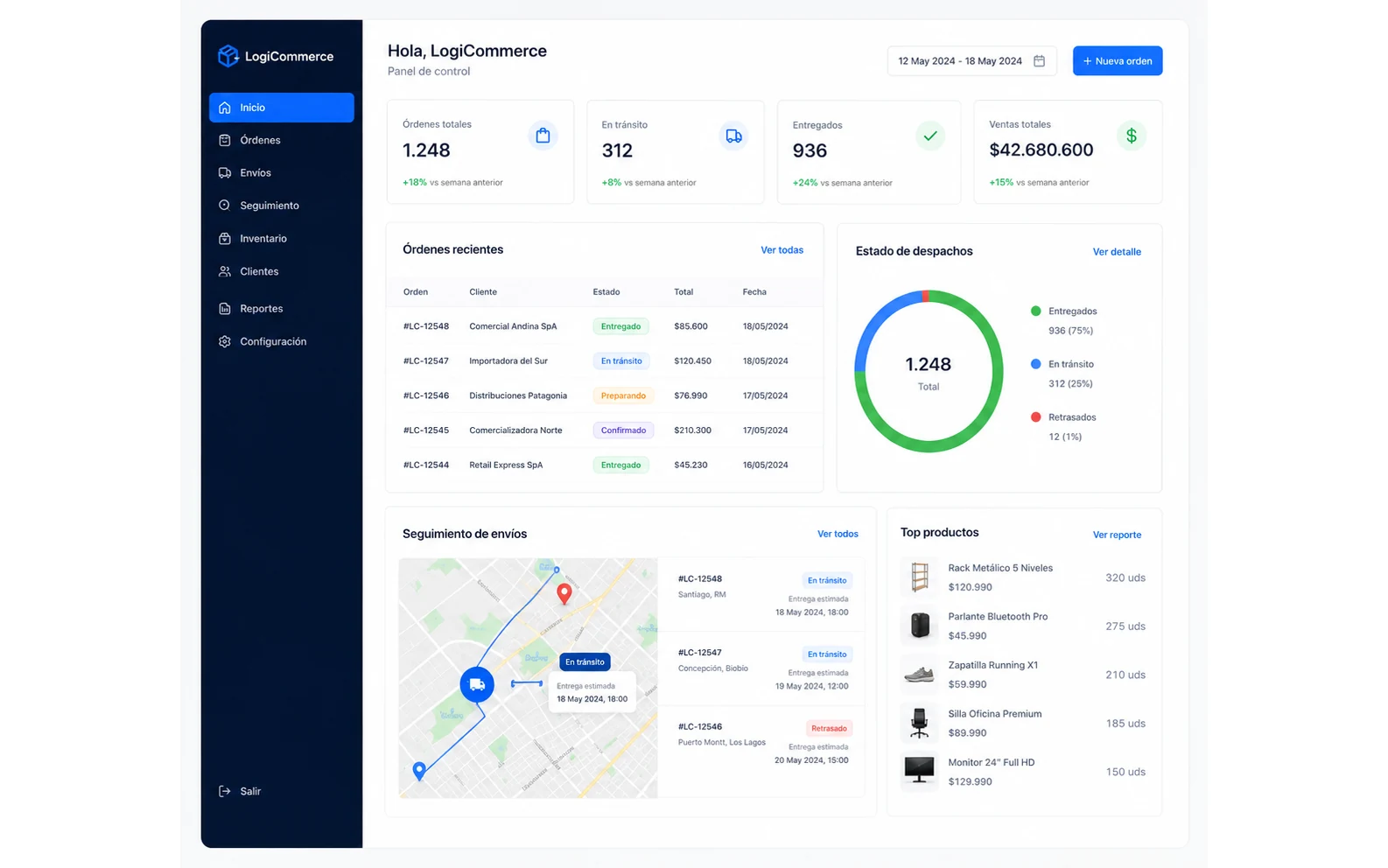1388x868 pixels.
Task: Click the red destination pin on the map
Action: [564, 594]
